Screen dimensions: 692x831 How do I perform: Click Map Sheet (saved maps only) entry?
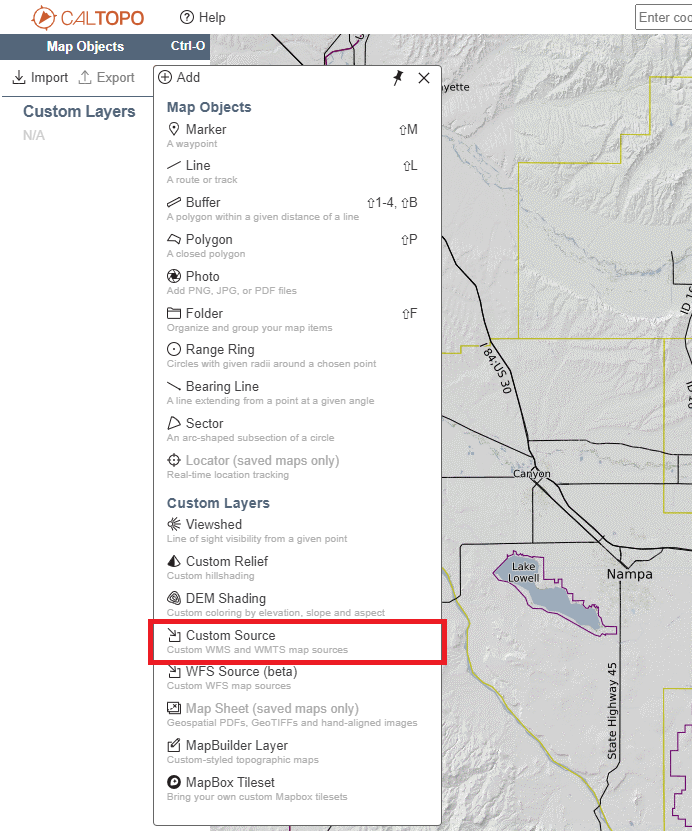292,715
